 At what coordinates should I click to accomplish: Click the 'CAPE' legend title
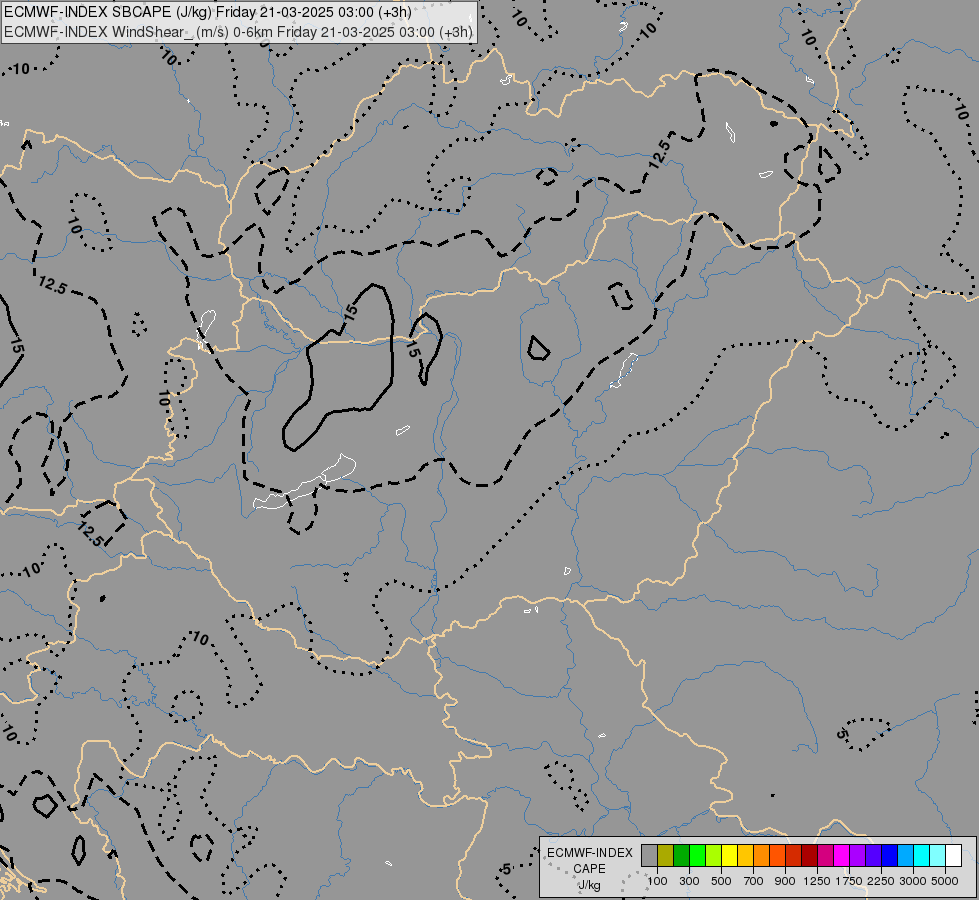(589, 869)
